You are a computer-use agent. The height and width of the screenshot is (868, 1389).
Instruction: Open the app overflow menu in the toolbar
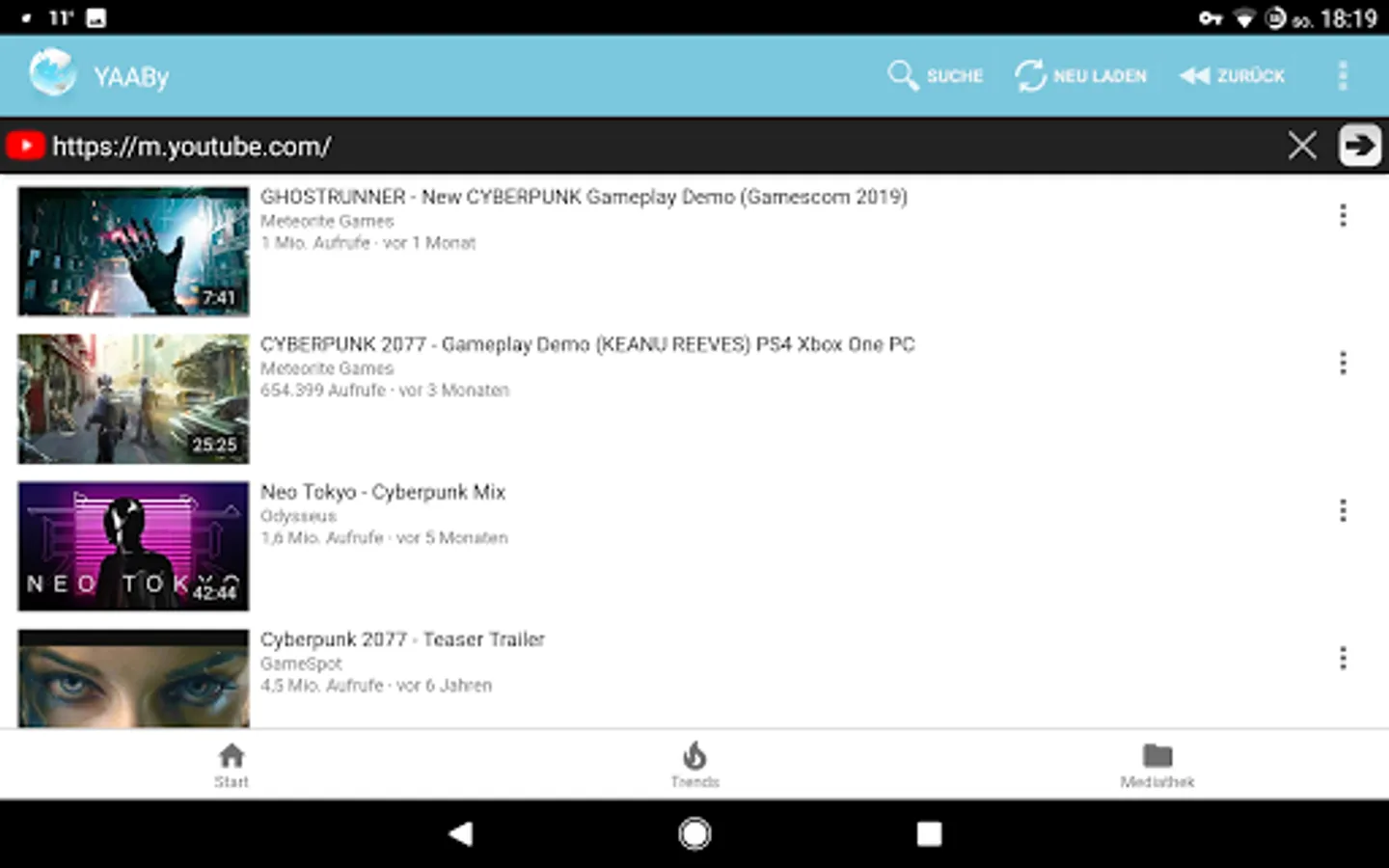(x=1343, y=75)
